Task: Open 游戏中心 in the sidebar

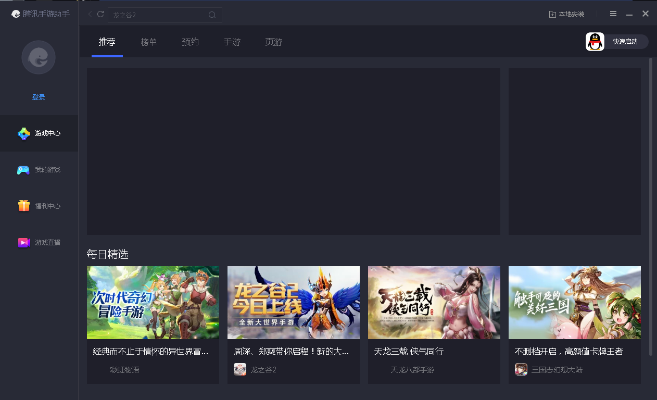Action: (x=39, y=133)
